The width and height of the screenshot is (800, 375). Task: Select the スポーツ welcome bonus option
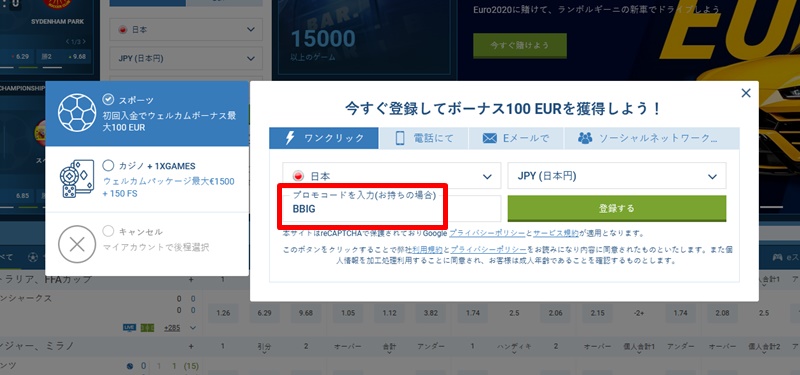point(147,113)
